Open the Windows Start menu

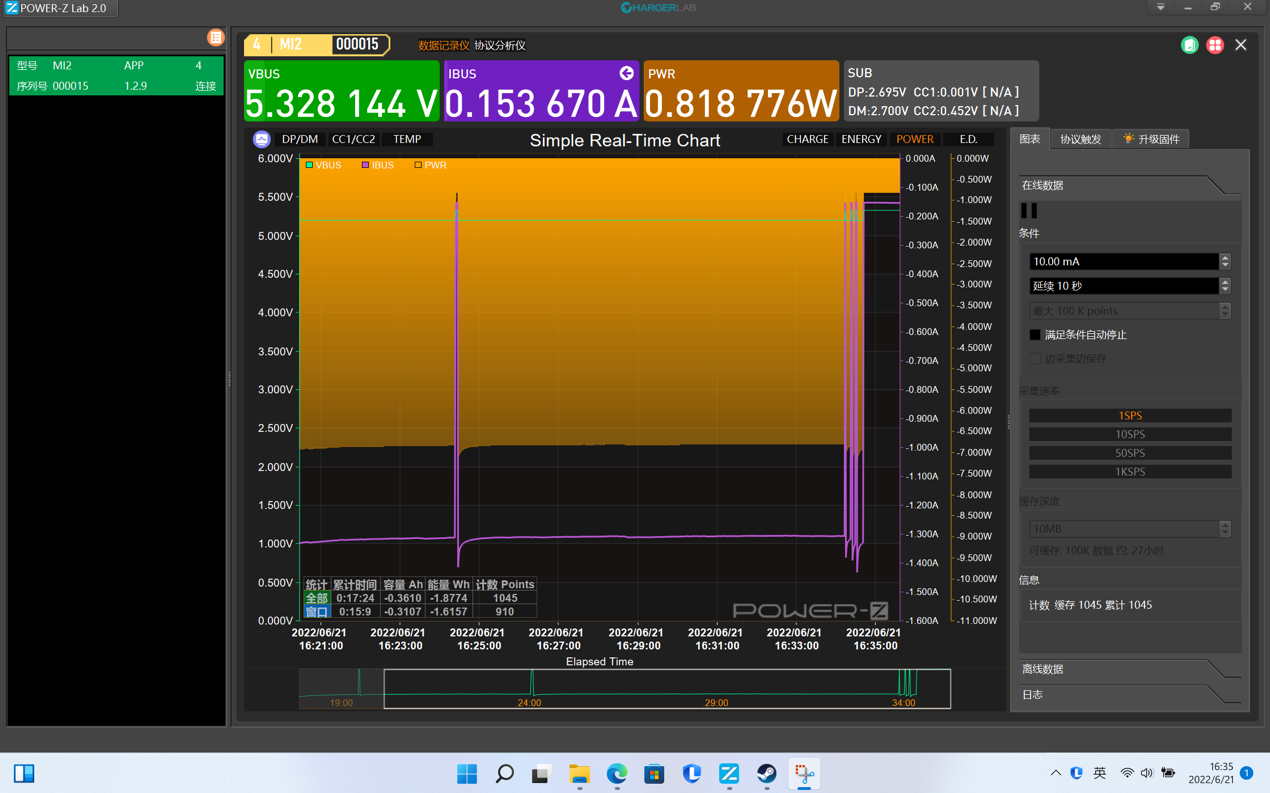(467, 773)
